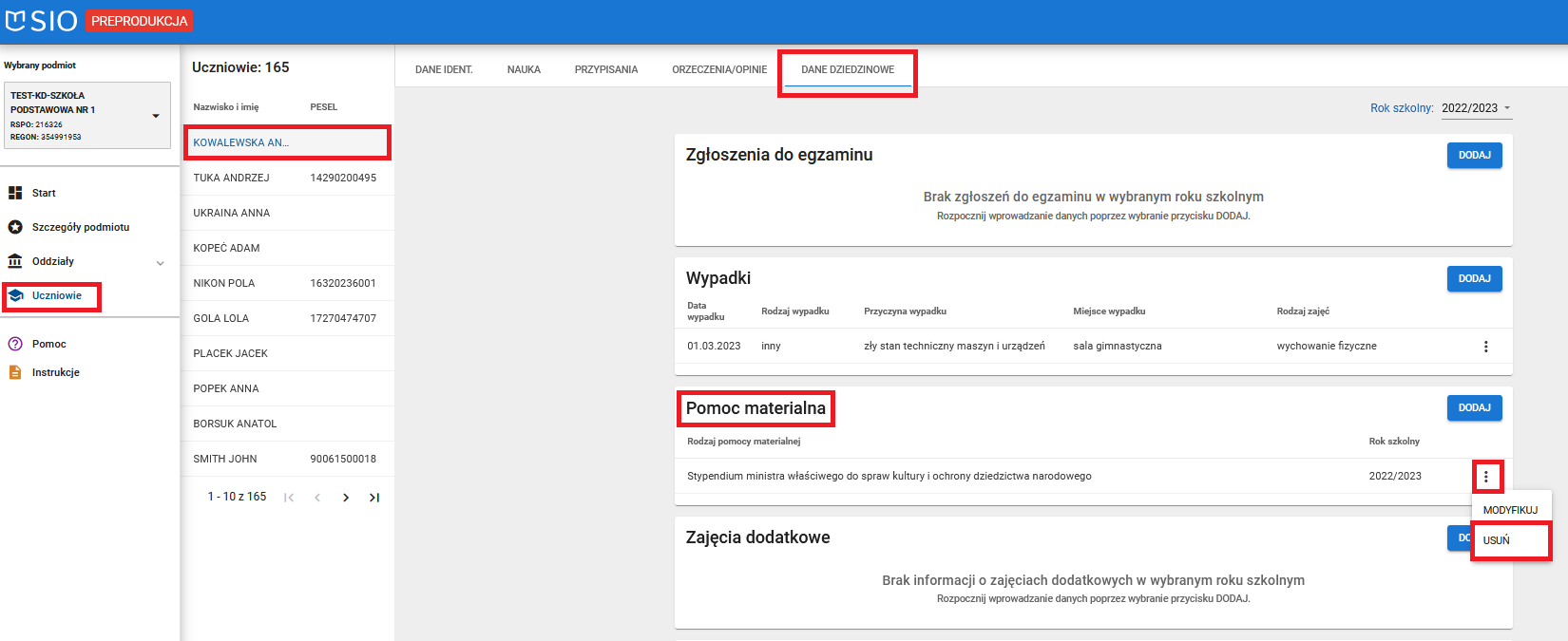Open the Instrukcje document icon
Image resolution: width=1568 pixels, height=641 pixels.
pos(15,372)
